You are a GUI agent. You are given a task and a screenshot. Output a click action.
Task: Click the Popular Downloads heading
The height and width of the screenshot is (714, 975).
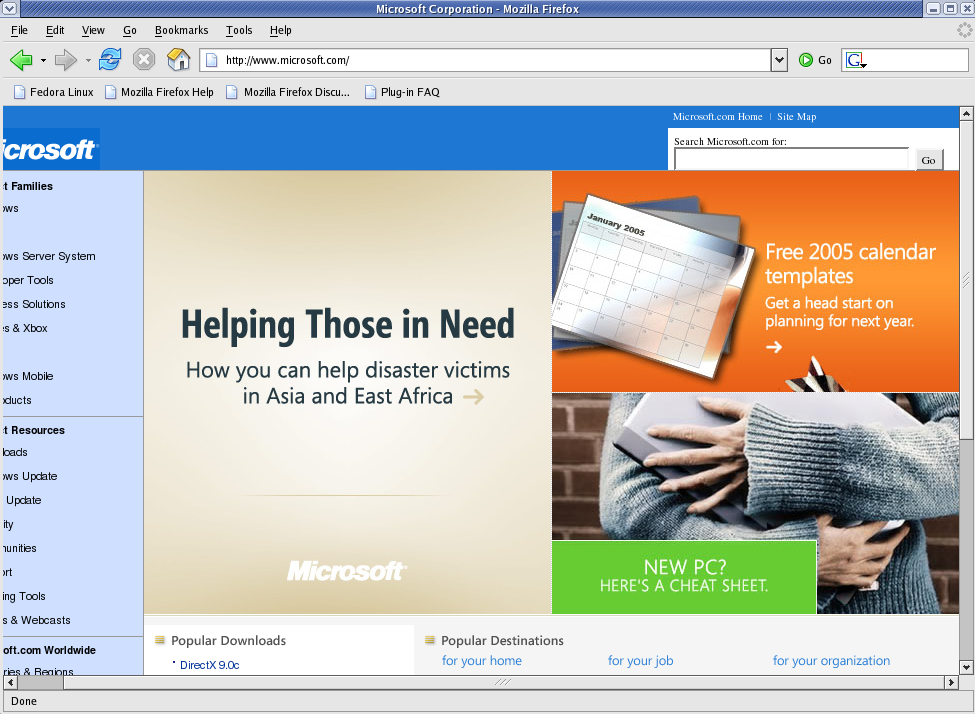pos(228,641)
